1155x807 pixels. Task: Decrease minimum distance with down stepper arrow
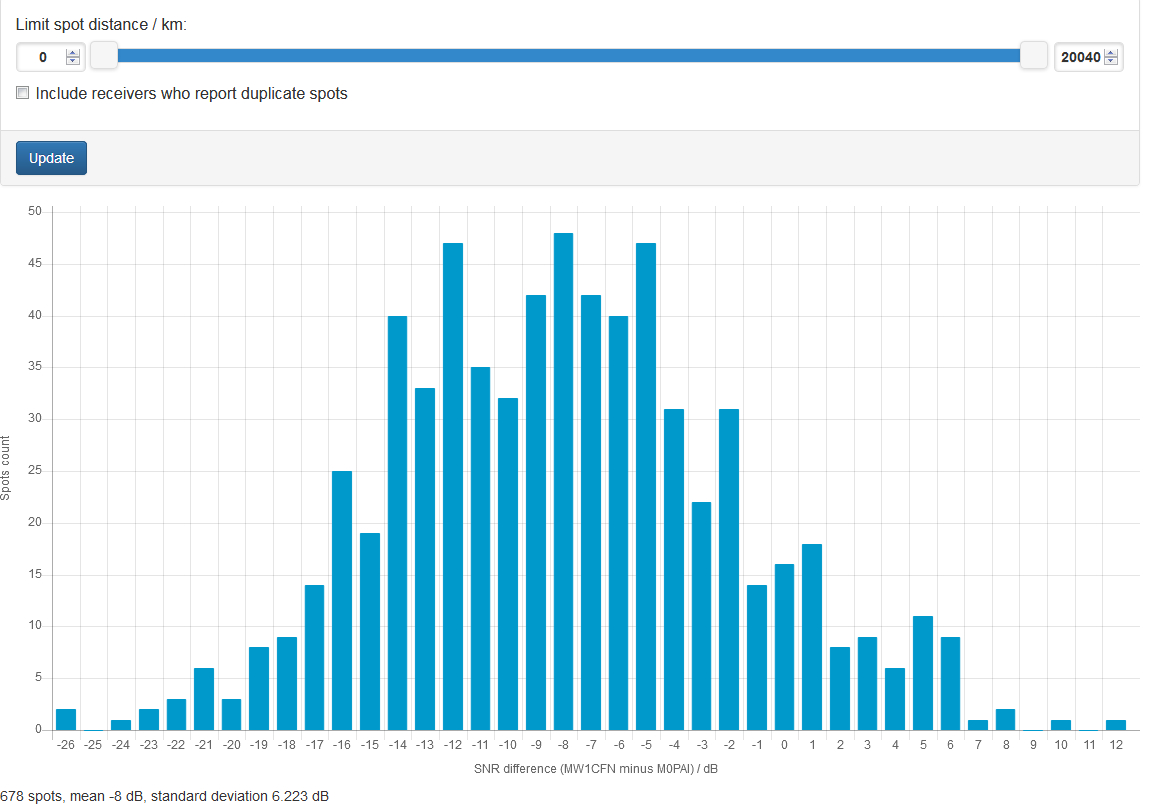pos(73,61)
